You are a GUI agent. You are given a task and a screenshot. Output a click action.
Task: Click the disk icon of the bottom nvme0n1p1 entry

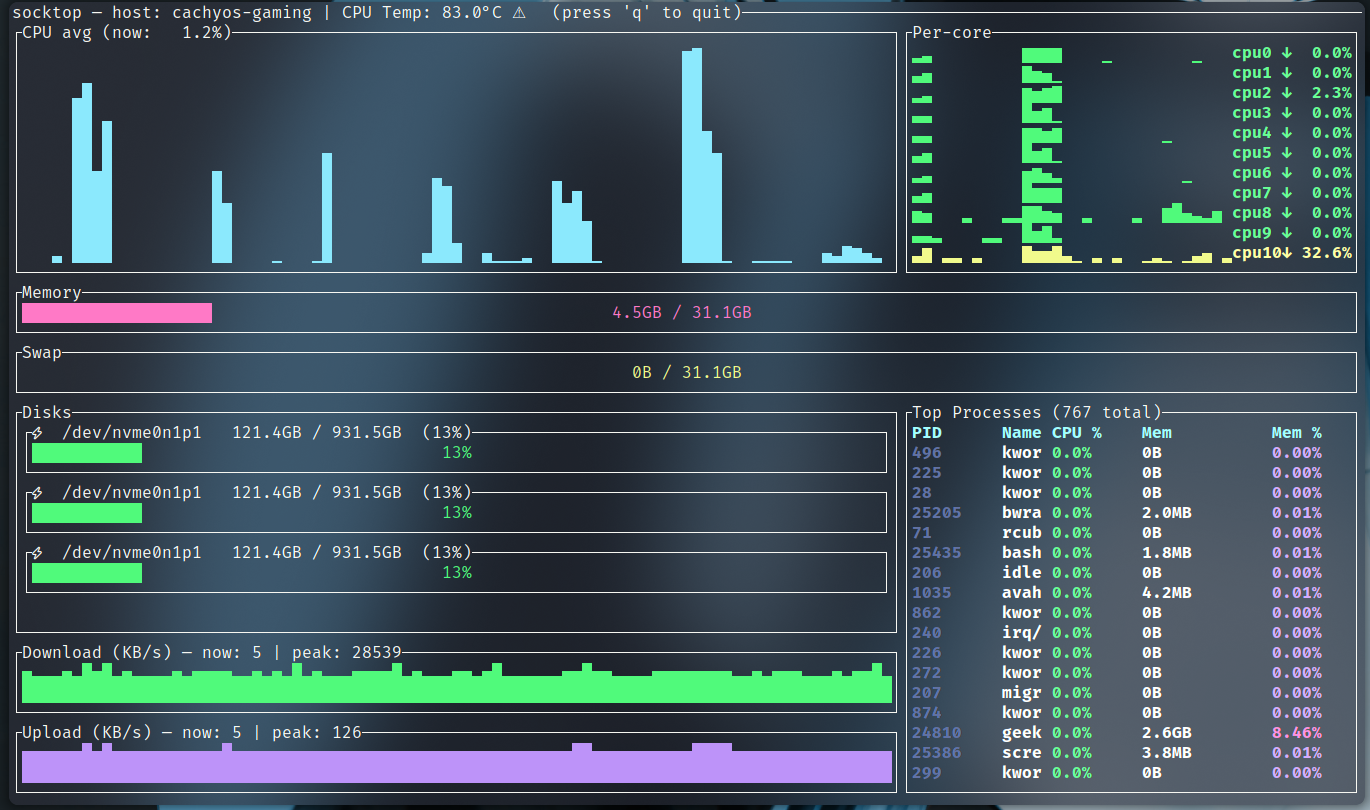pyautogui.click(x=37, y=553)
